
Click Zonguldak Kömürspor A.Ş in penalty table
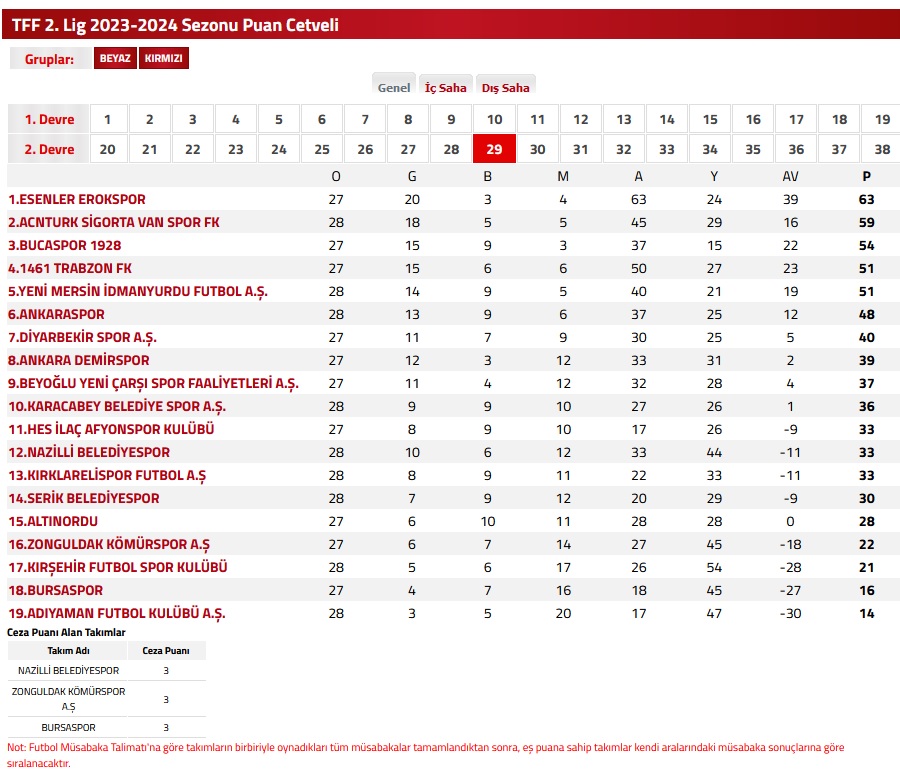[68, 699]
